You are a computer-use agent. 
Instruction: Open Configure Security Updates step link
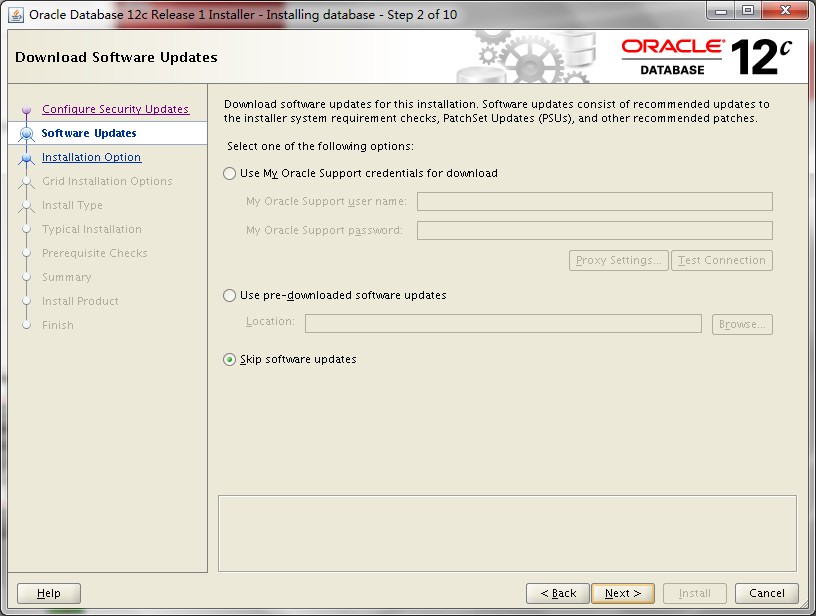[116, 109]
